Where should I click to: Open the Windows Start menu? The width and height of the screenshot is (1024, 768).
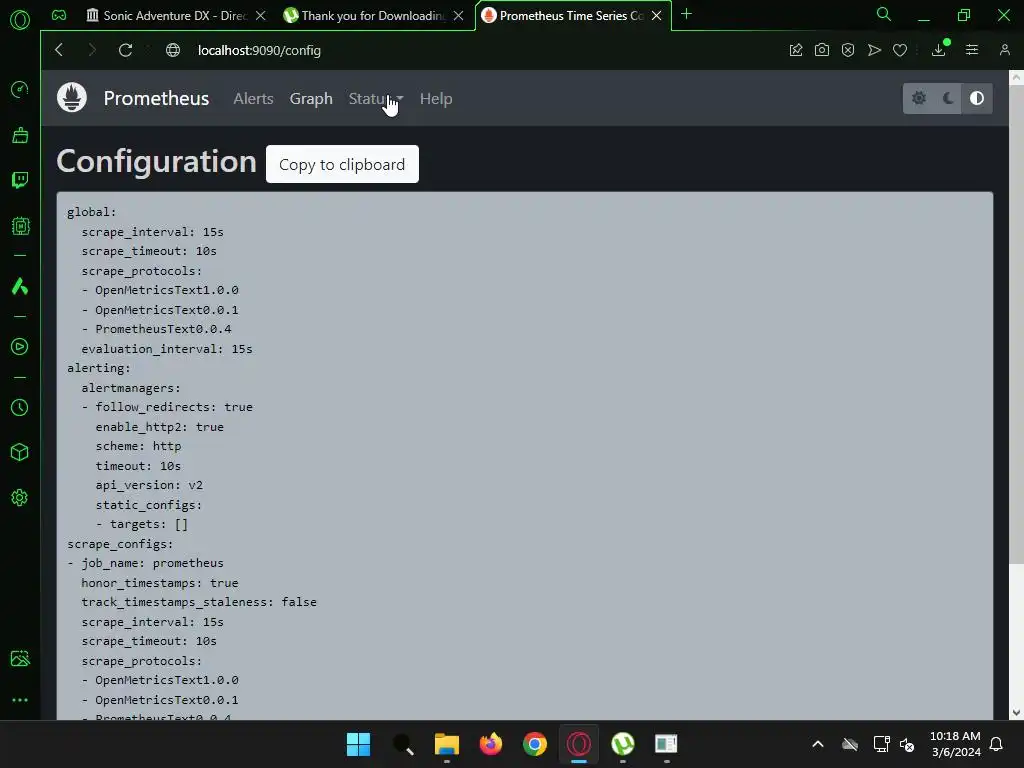tap(358, 744)
